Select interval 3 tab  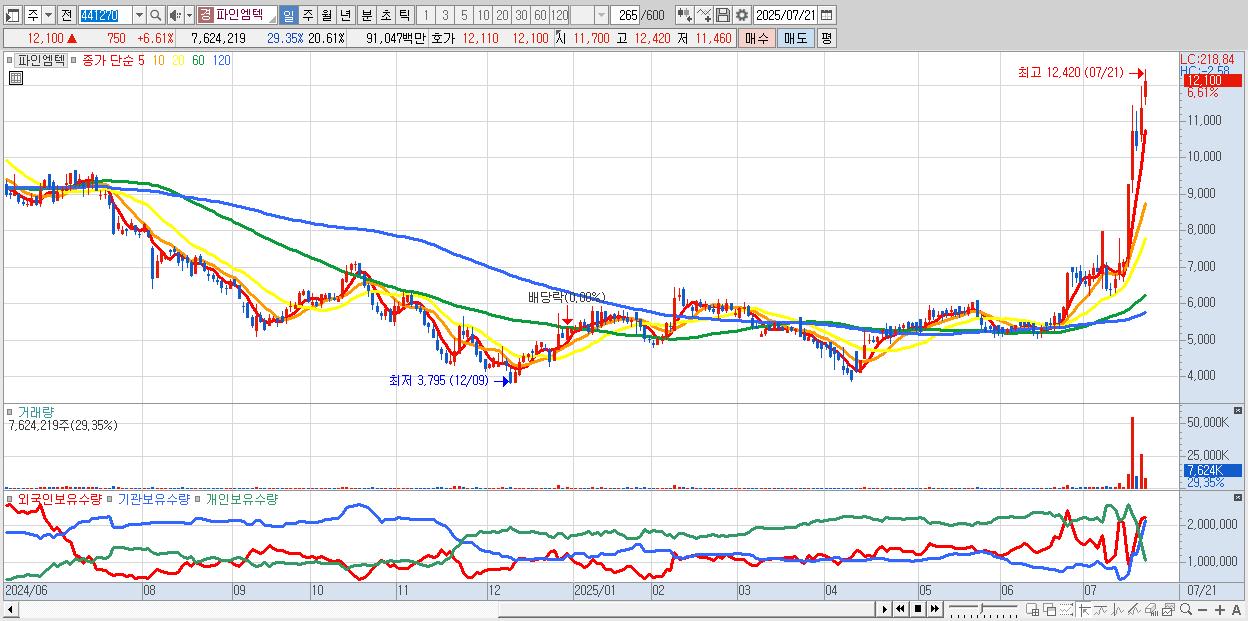point(444,15)
